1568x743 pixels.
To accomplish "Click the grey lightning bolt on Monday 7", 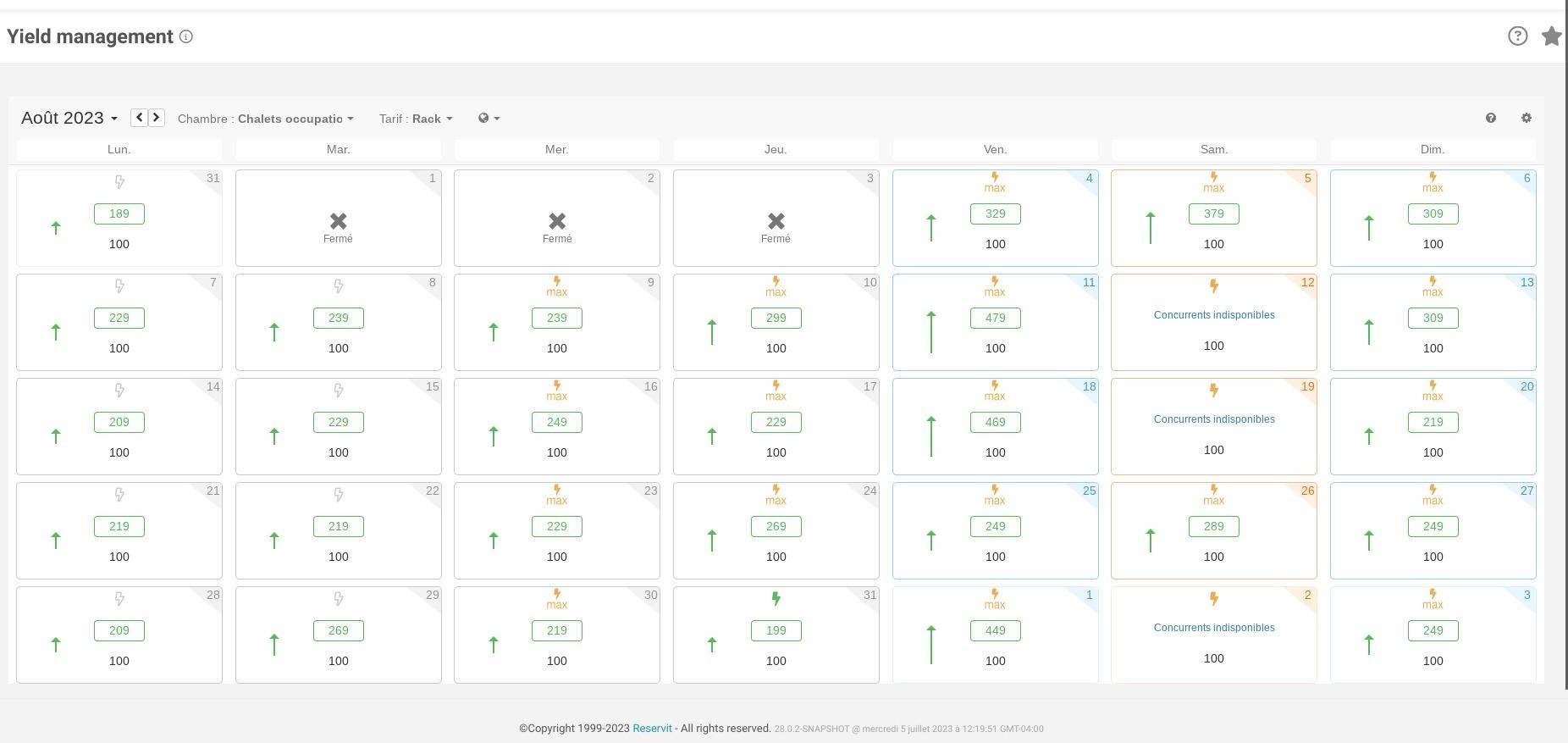I will tap(119, 286).
